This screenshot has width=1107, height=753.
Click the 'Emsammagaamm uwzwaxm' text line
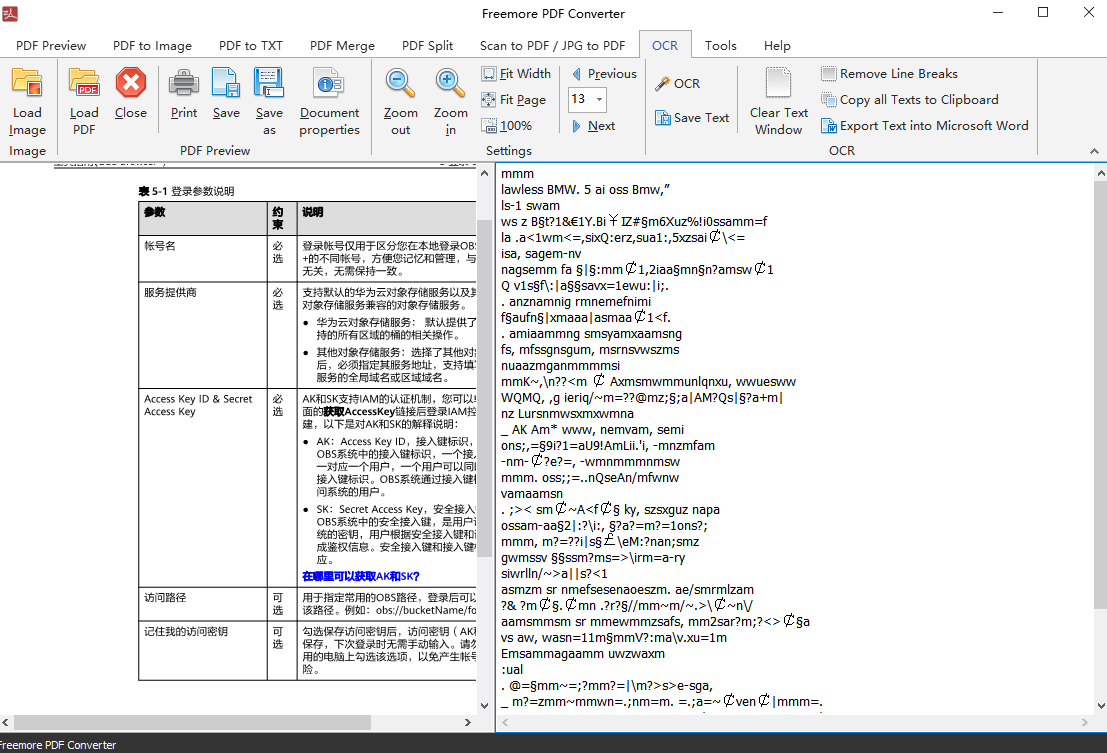point(582,653)
